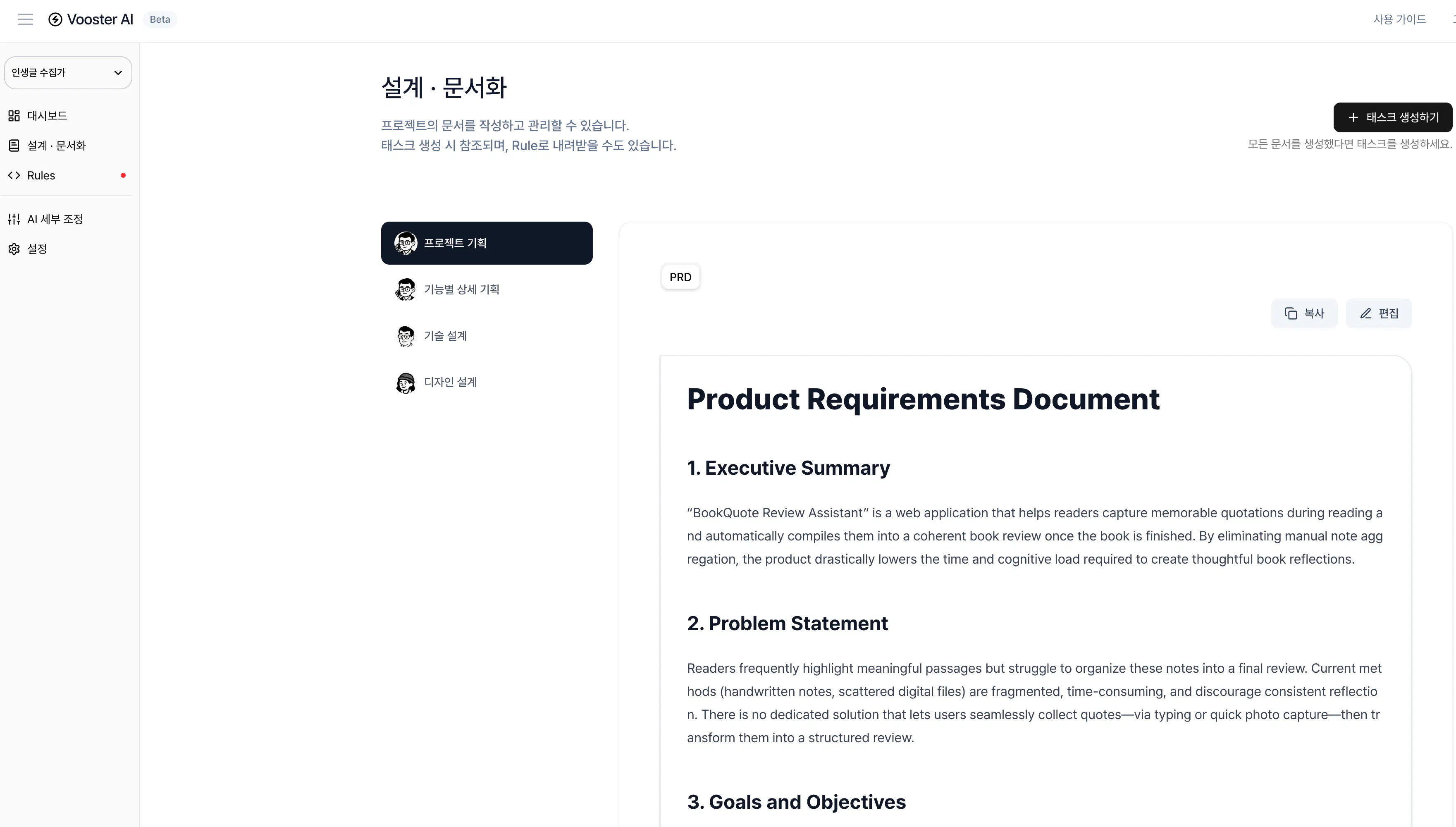Expand the 인생글 수집가 project dropdown
This screenshot has height=827, width=1456.
[67, 72]
